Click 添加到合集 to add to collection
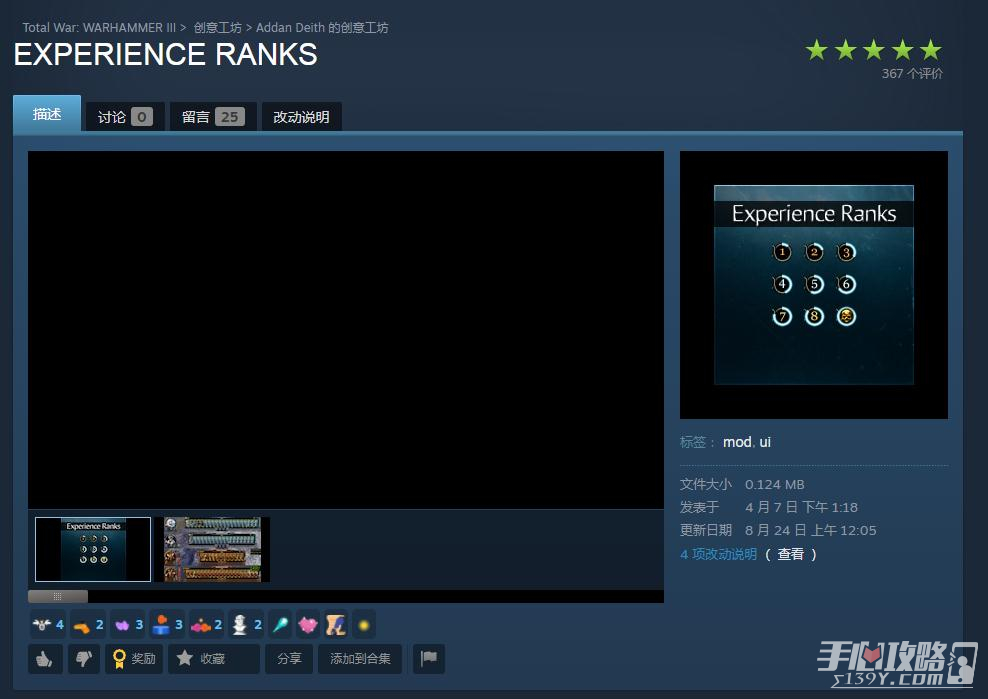This screenshot has width=988, height=699. 360,659
